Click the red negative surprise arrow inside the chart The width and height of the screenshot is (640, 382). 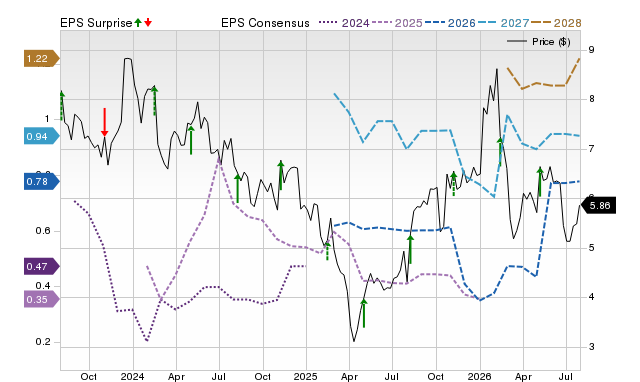click(x=104, y=122)
